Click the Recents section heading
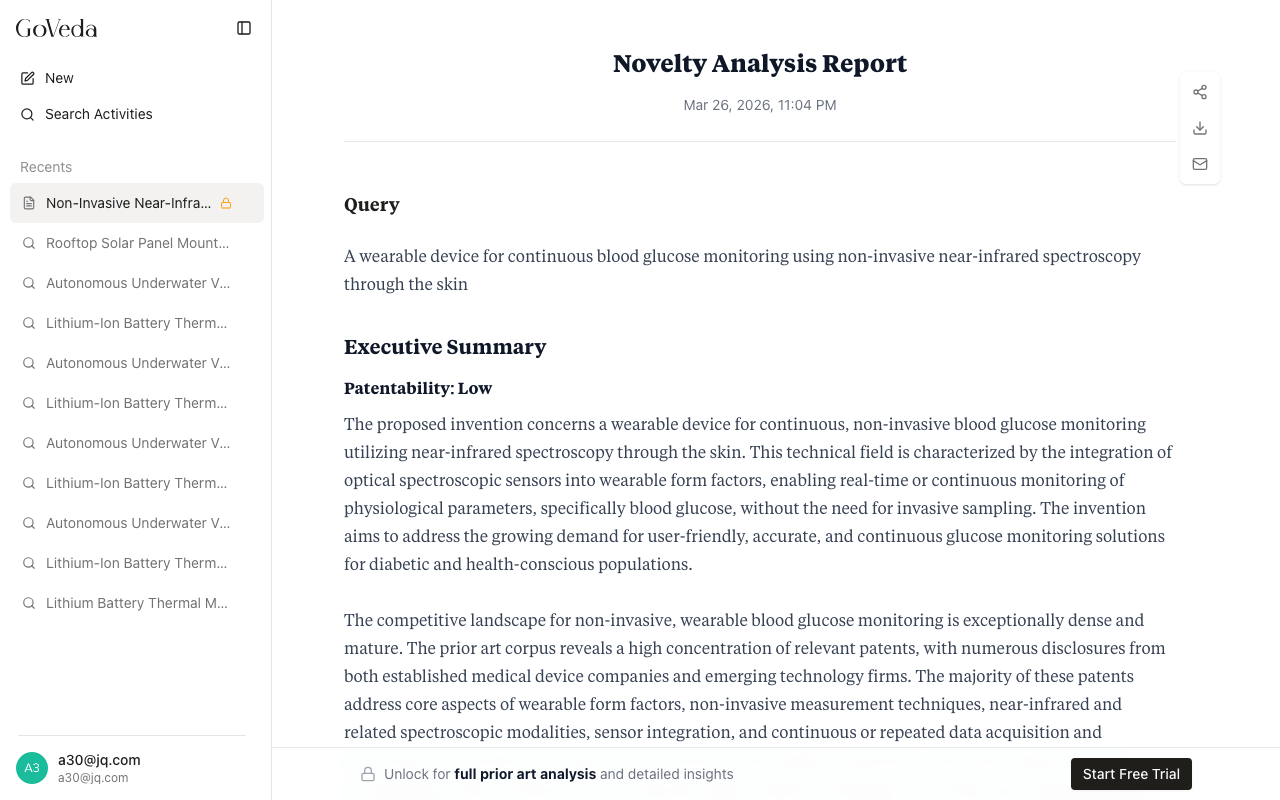The width and height of the screenshot is (1280, 800). click(46, 167)
